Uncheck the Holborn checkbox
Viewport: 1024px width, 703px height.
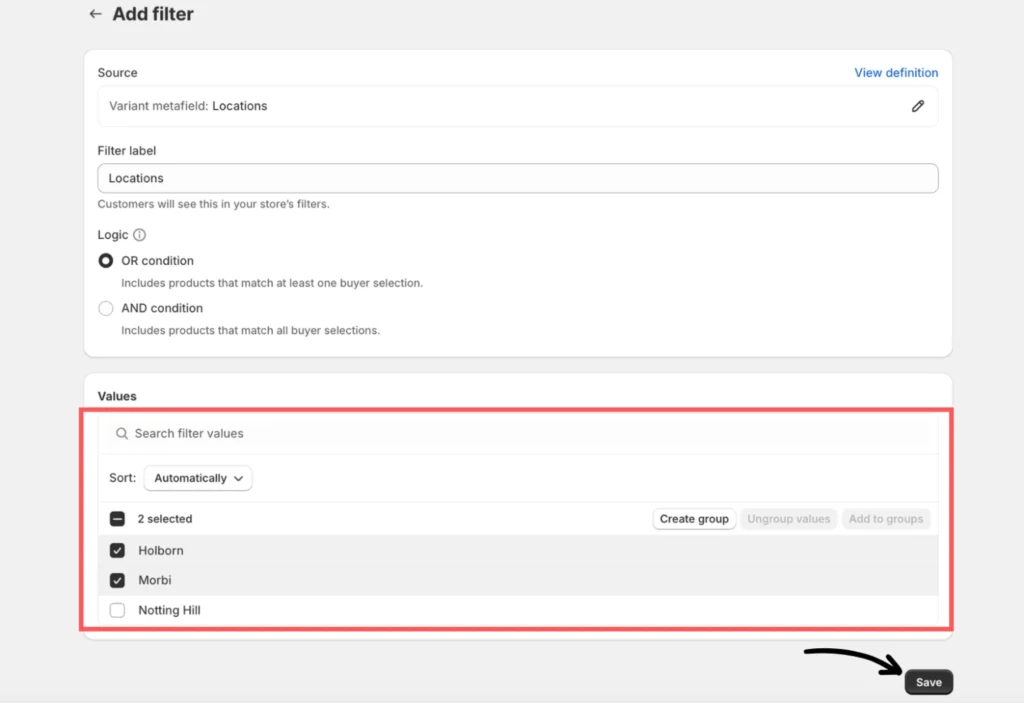117,551
